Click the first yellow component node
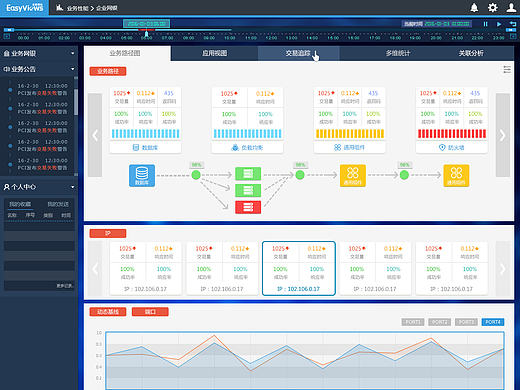The image size is (520, 390). (353, 175)
